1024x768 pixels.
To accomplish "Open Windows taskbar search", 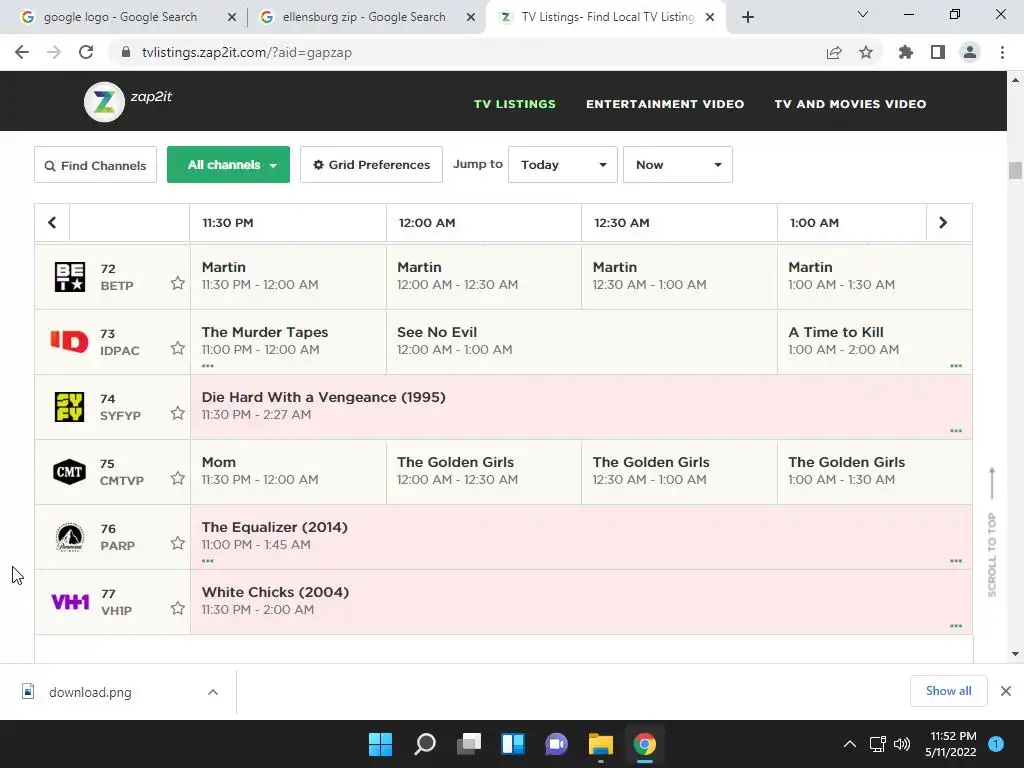I will tap(424, 744).
